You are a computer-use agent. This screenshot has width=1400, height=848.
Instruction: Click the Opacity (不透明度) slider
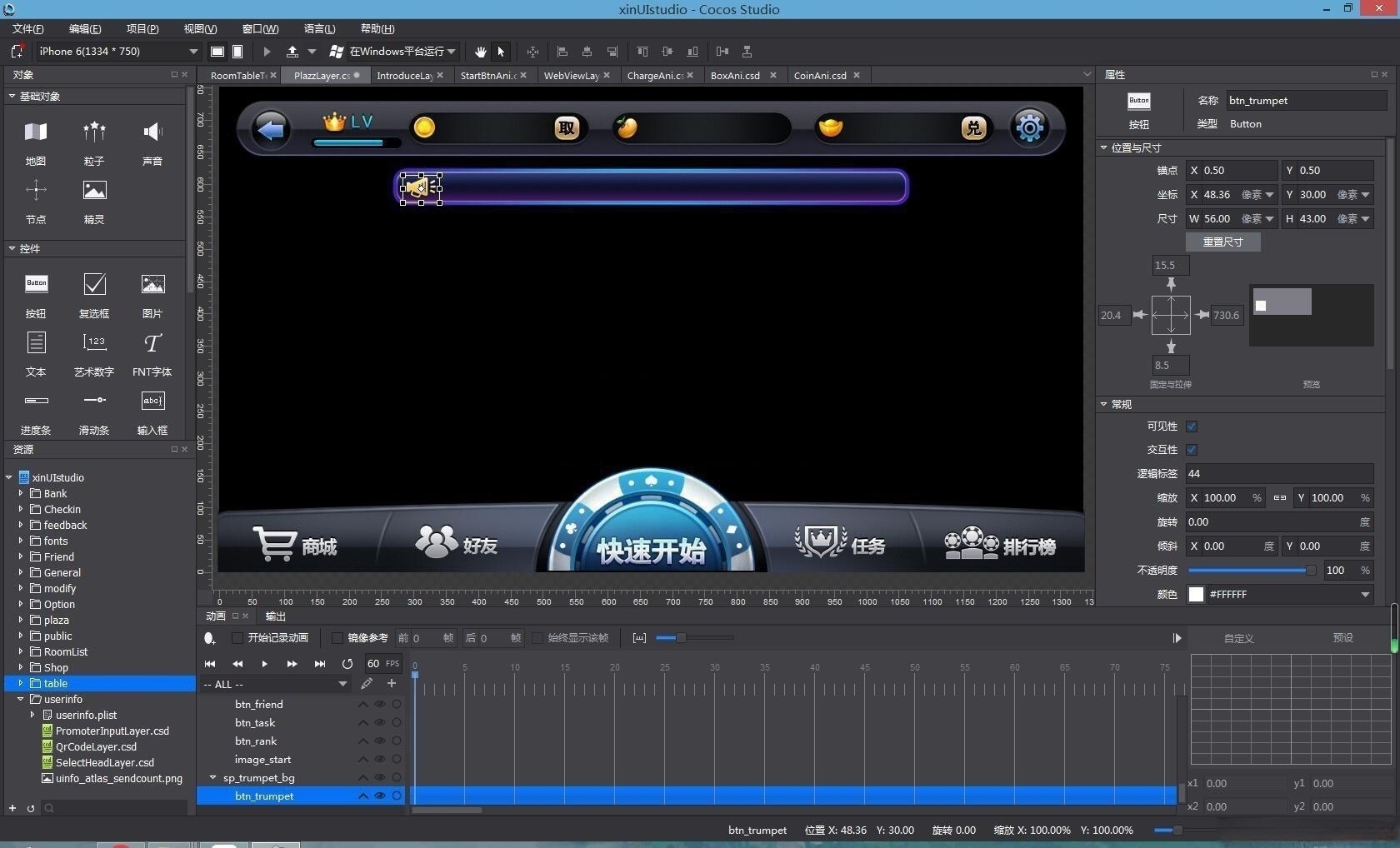[x=1252, y=571]
